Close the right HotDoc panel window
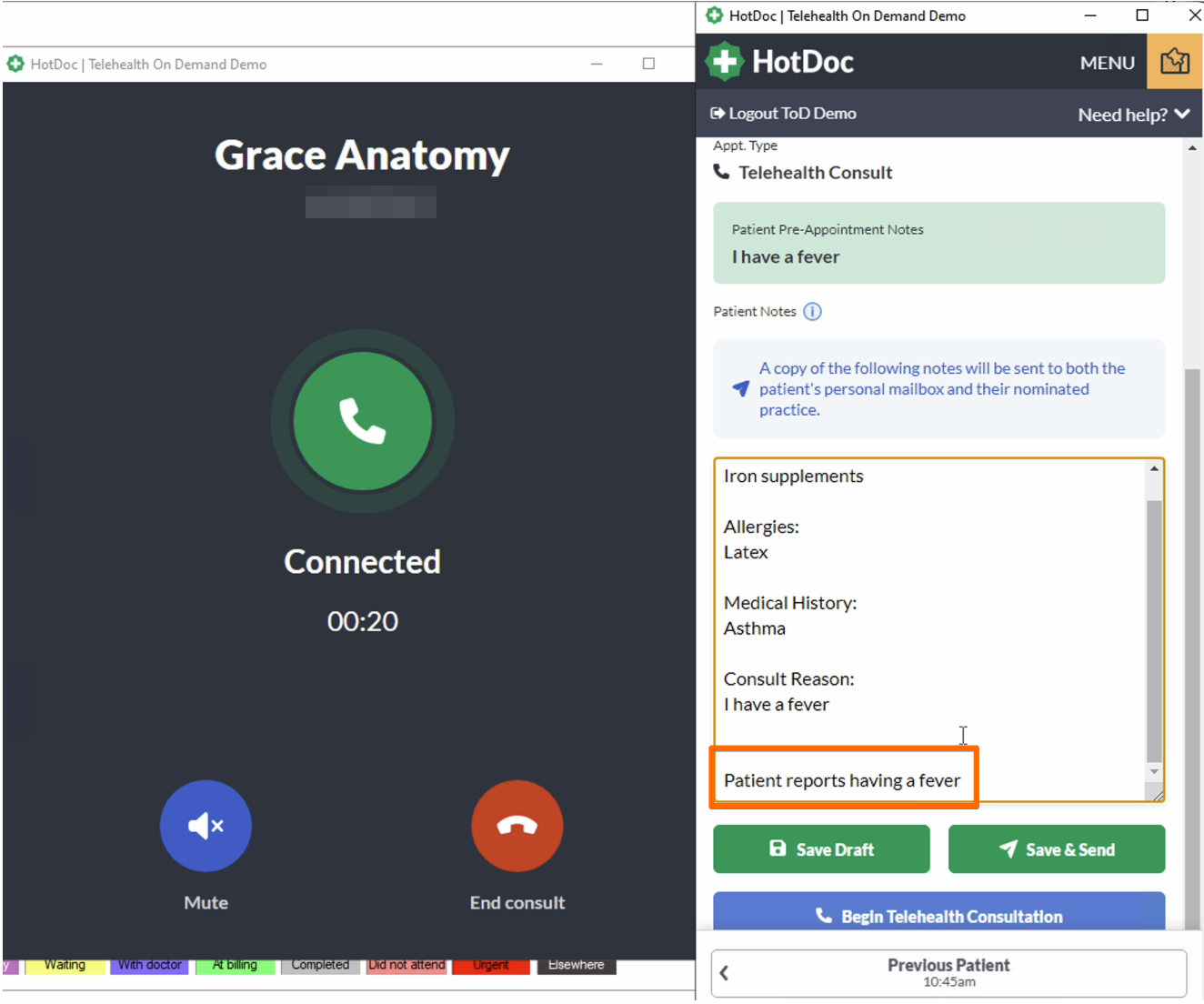Image resolution: width=1204 pixels, height=1004 pixels. [x=1194, y=15]
